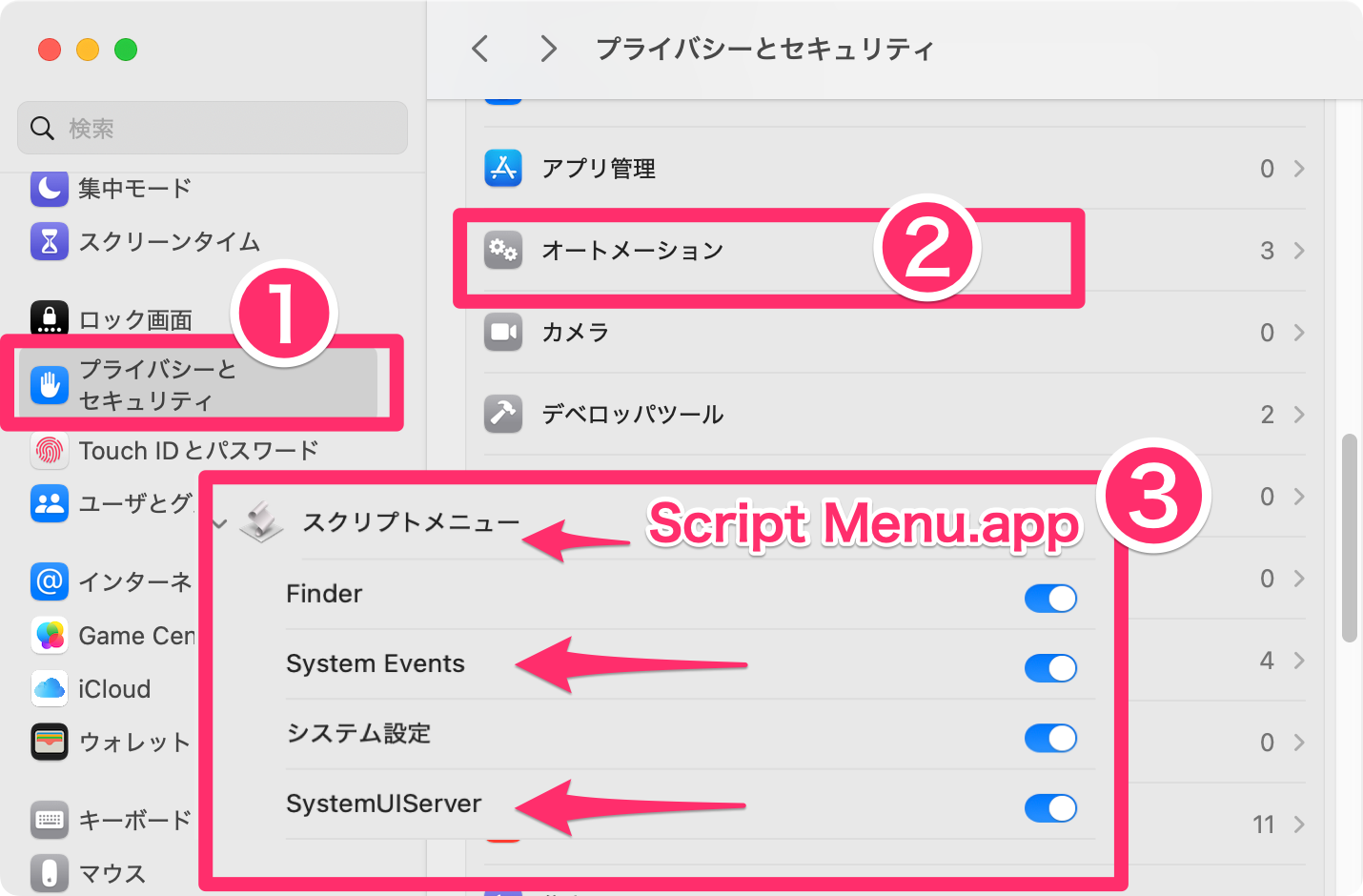Select the Privacy hand icon in sidebar
Image resolution: width=1363 pixels, height=896 pixels.
(50, 384)
